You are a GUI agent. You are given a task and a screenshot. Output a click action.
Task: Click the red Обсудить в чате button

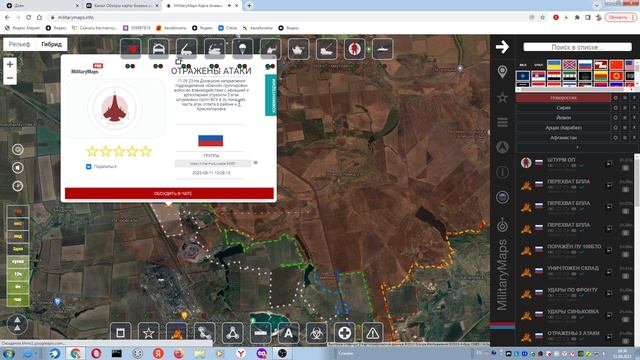coord(169,193)
